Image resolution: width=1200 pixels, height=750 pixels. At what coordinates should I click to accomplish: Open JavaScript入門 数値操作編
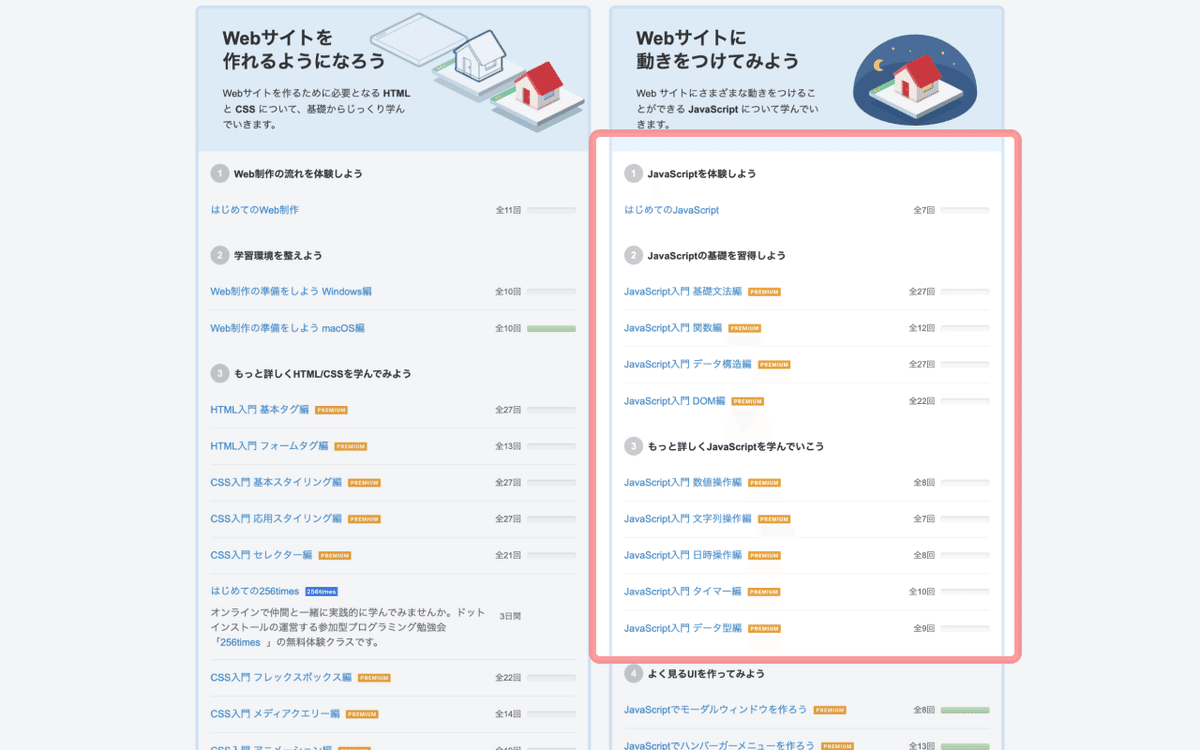click(x=683, y=482)
